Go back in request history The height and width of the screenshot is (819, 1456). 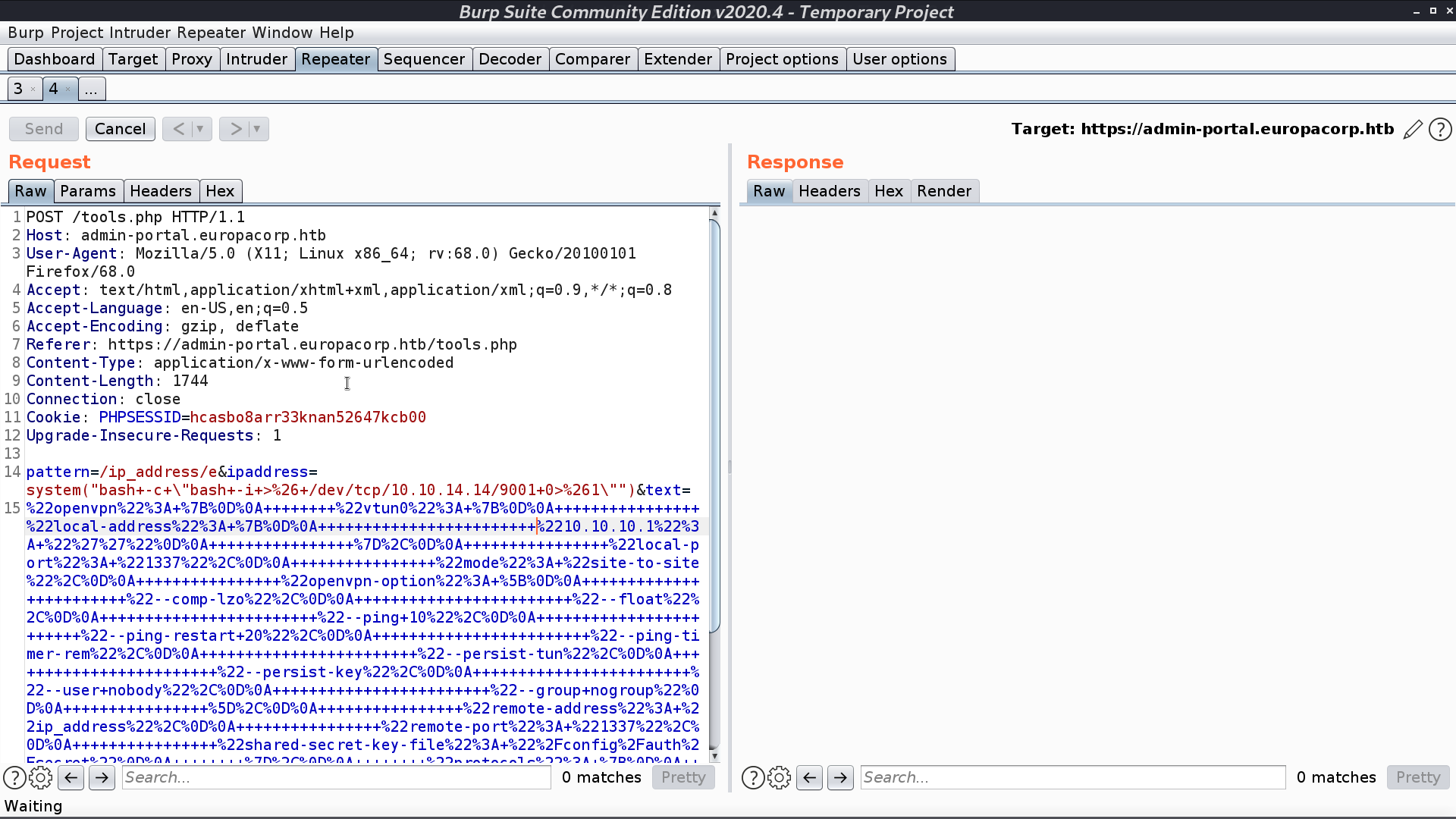pos(178,129)
